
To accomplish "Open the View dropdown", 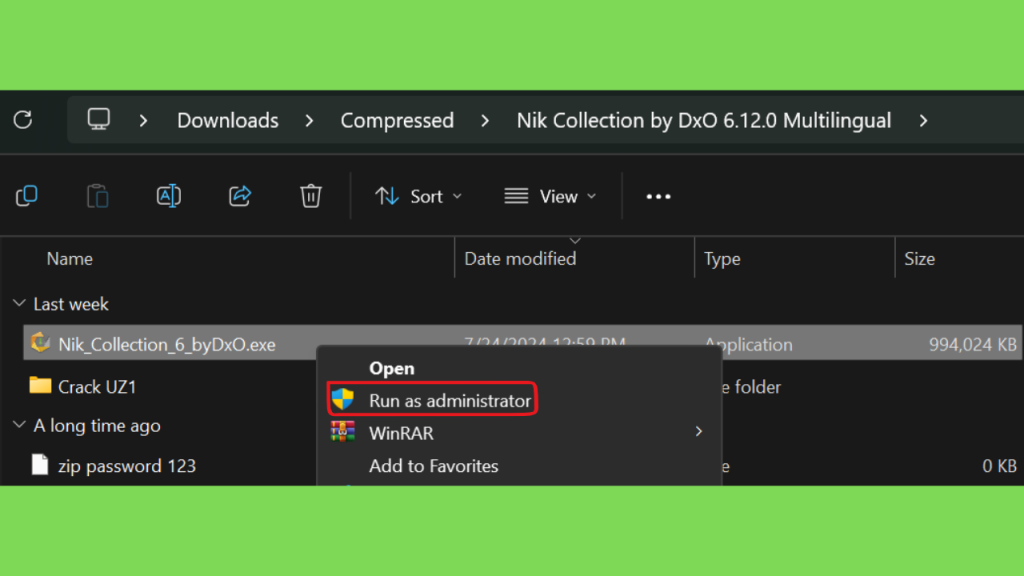I will tap(551, 197).
